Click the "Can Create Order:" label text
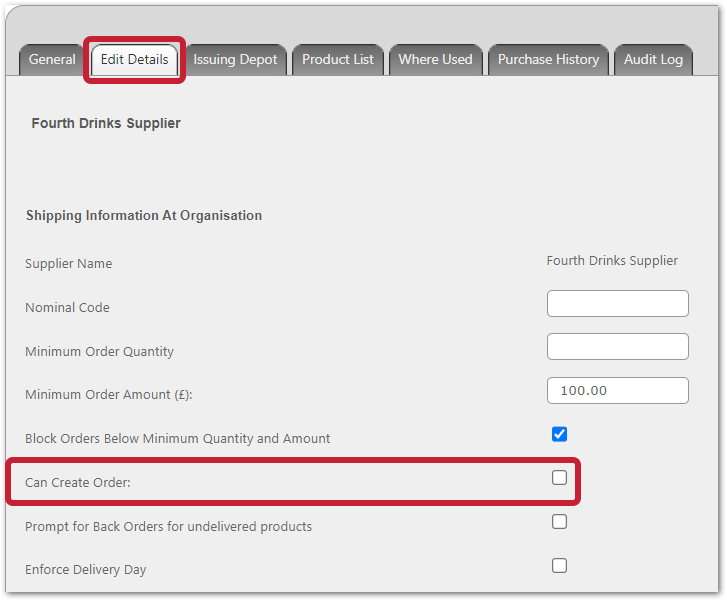The image size is (727, 601). pos(78,483)
